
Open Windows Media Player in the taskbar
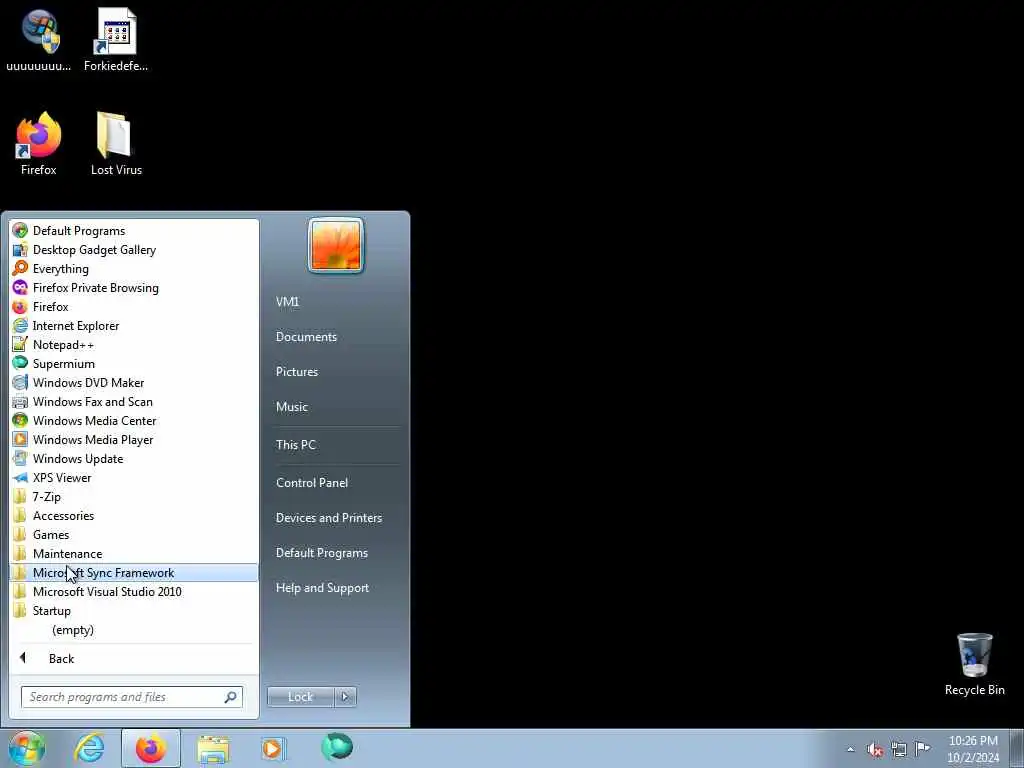pos(273,748)
